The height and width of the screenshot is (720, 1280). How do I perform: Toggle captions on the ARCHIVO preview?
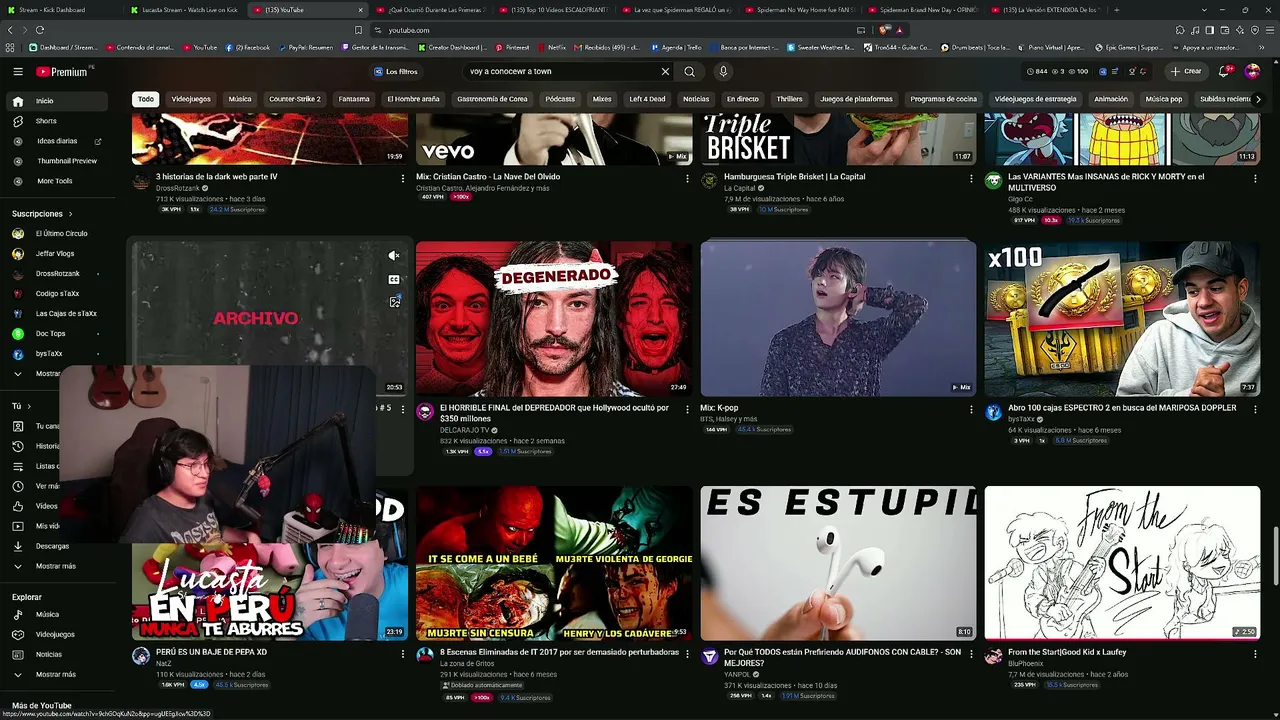(394, 279)
